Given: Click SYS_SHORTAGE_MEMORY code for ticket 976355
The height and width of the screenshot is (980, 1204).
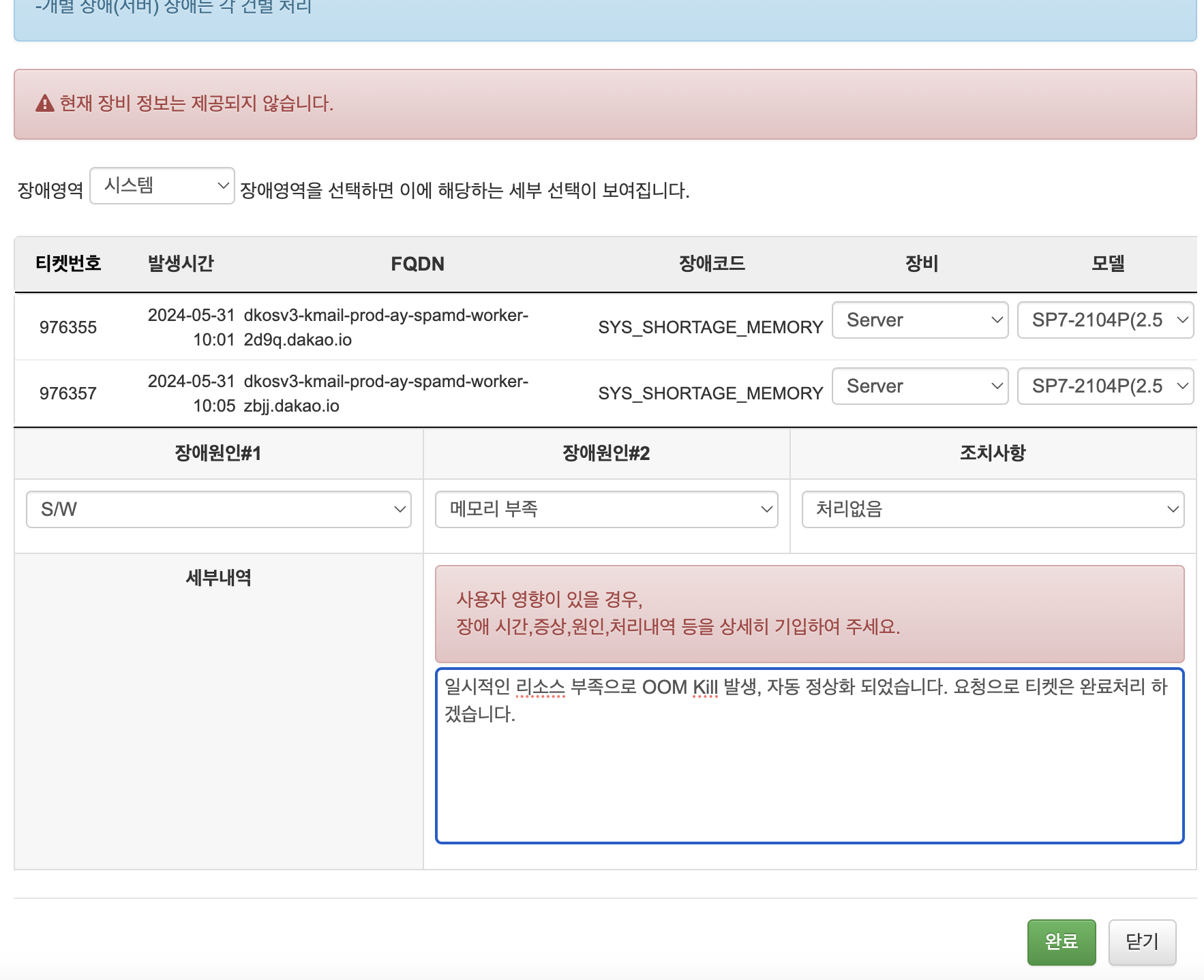Looking at the screenshot, I should (711, 327).
